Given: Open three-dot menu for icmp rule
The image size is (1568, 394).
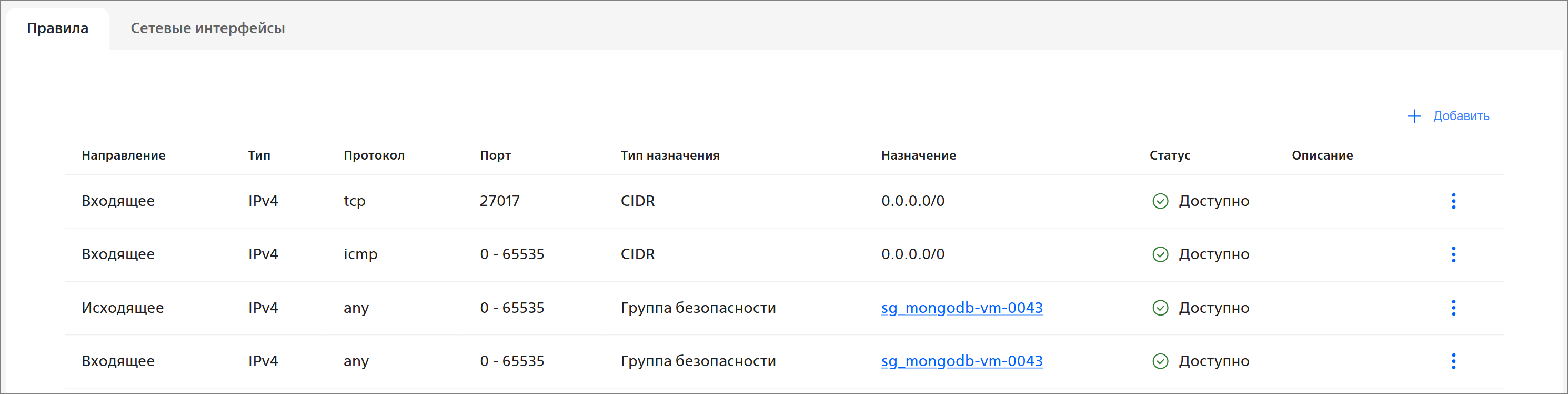Looking at the screenshot, I should pos(1453,254).
